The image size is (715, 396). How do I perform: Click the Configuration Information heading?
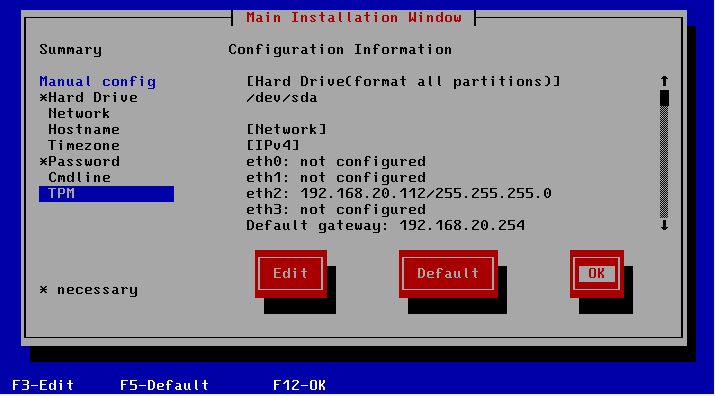(x=340, y=50)
